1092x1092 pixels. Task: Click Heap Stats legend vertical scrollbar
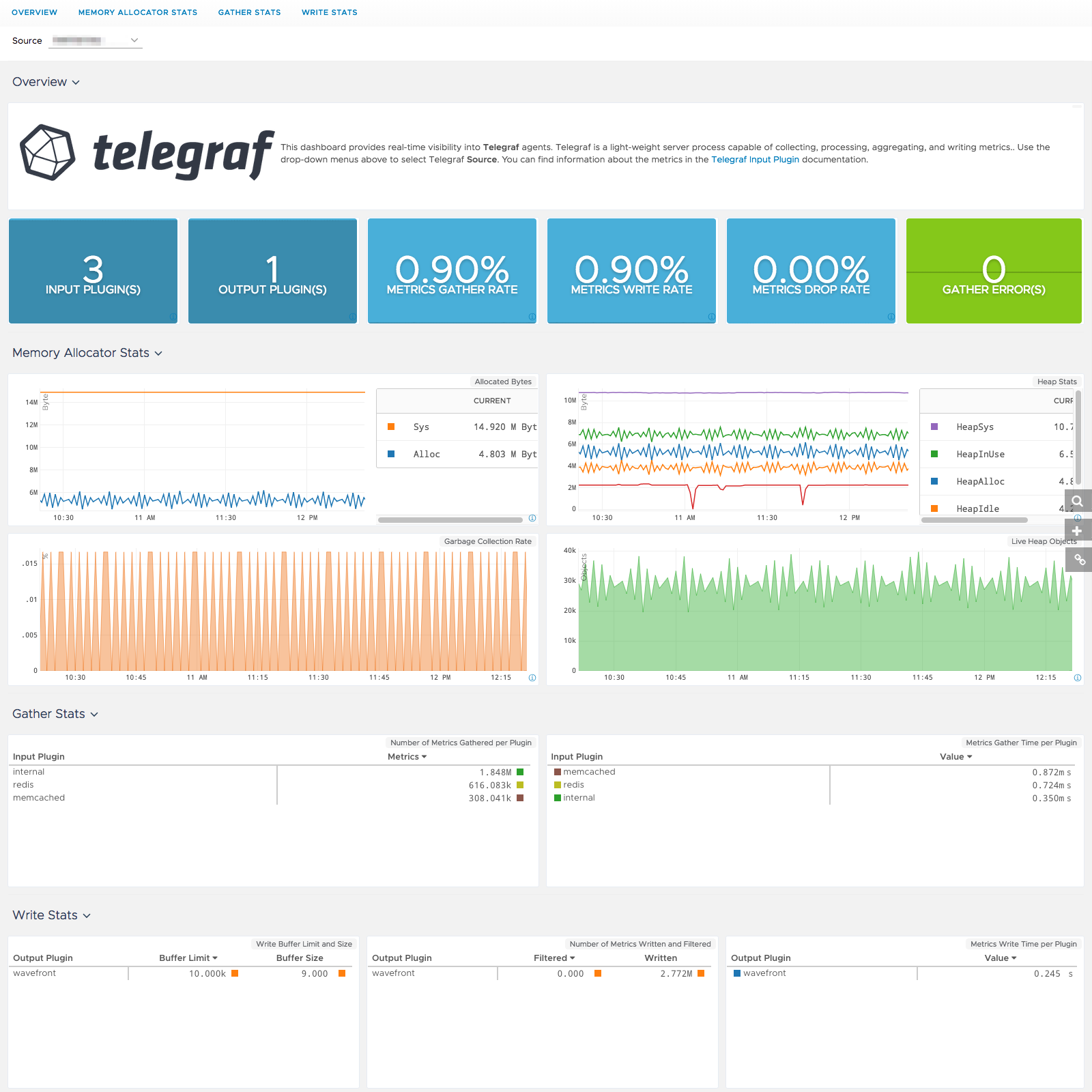click(x=1079, y=437)
